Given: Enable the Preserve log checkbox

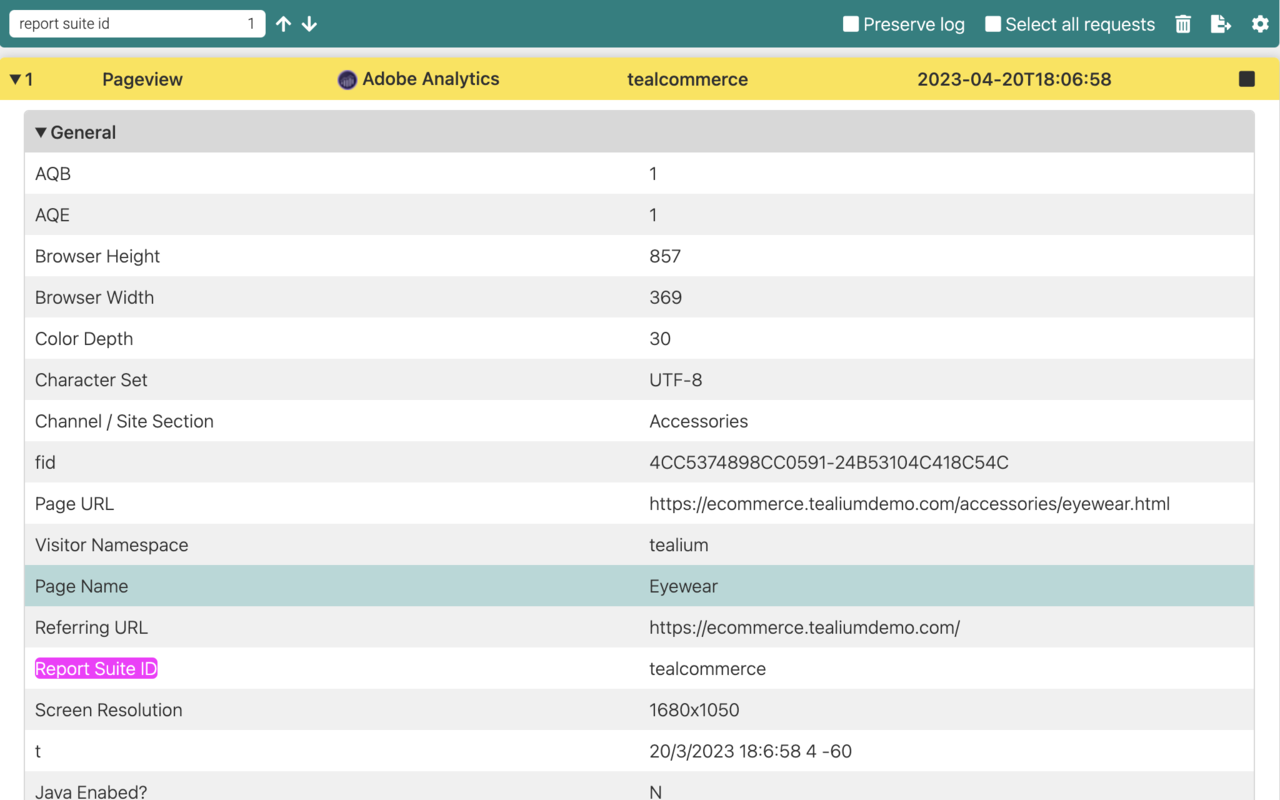Looking at the screenshot, I should coord(851,24).
